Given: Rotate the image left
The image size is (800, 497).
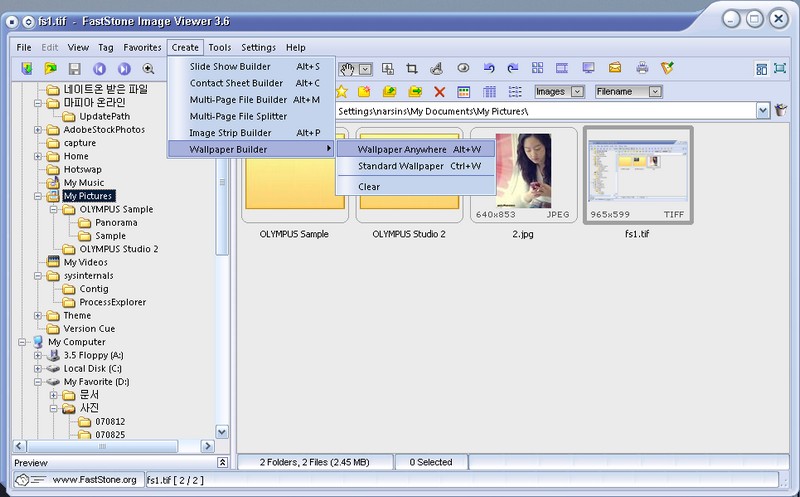Looking at the screenshot, I should pyautogui.click(x=489, y=68).
